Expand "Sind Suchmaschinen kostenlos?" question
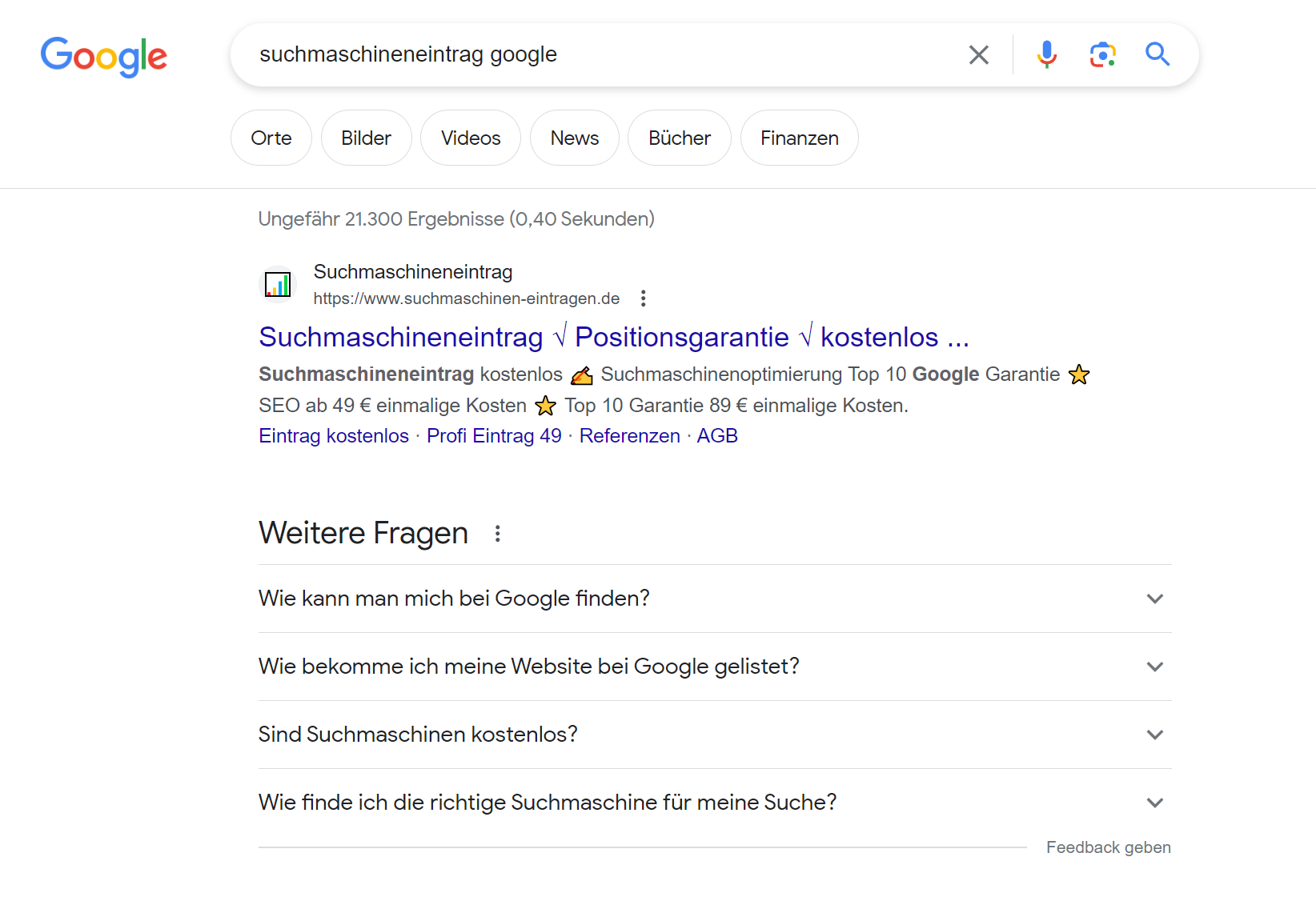Screen dimensions: 1316x909 point(1154,735)
